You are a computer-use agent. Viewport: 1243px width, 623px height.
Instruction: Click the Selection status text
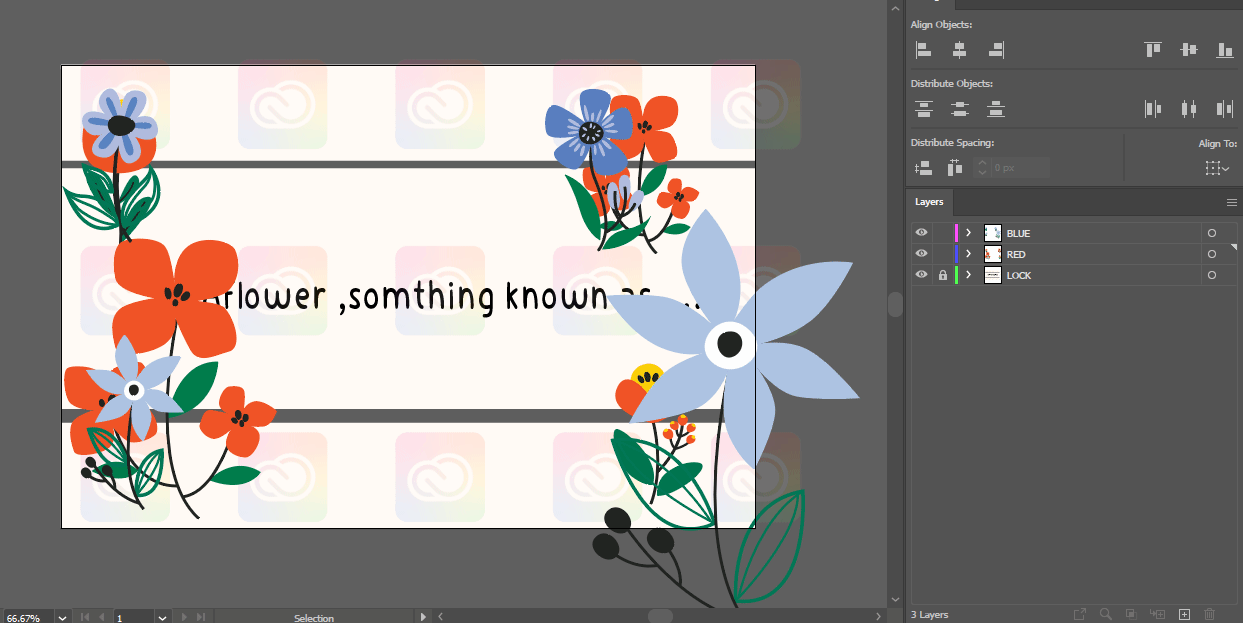[x=314, y=618]
